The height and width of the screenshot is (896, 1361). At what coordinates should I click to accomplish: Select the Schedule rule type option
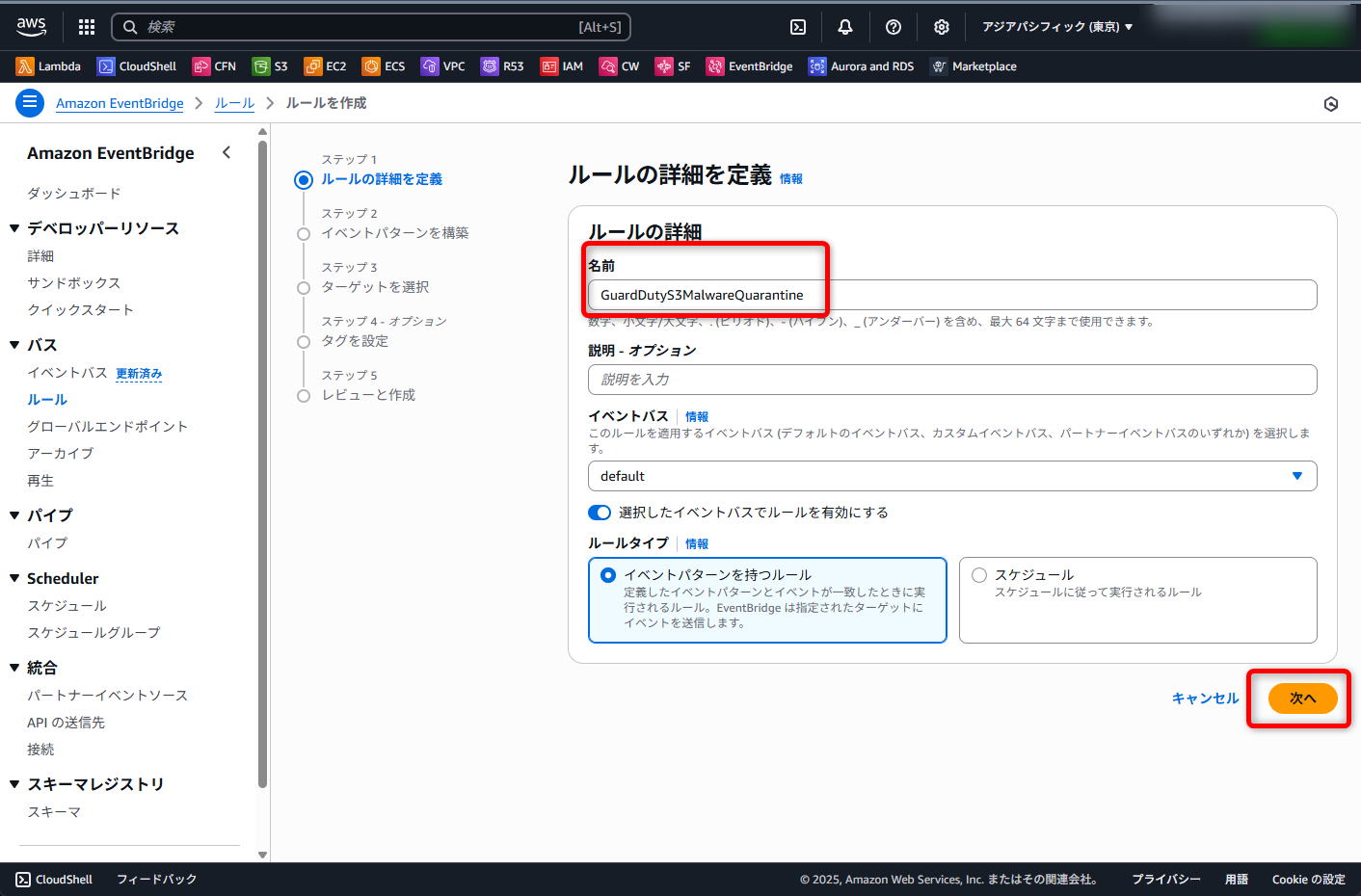tap(979, 575)
